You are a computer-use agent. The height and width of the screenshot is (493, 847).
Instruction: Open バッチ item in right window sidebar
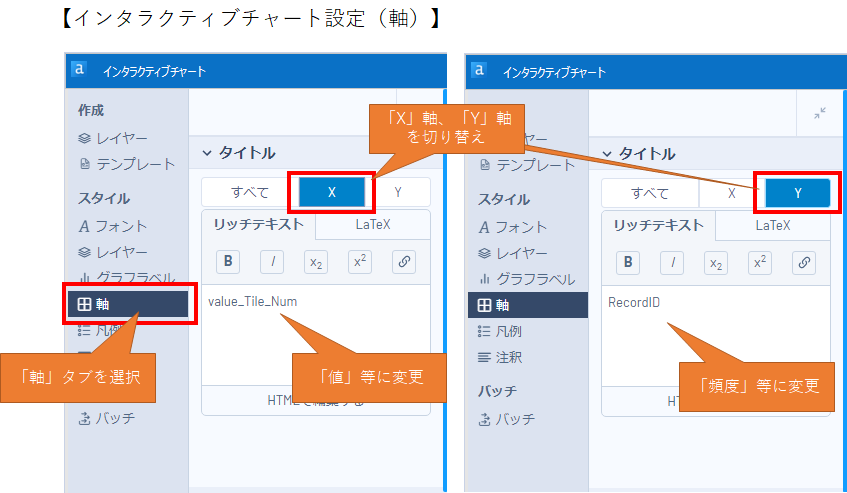click(x=507, y=419)
